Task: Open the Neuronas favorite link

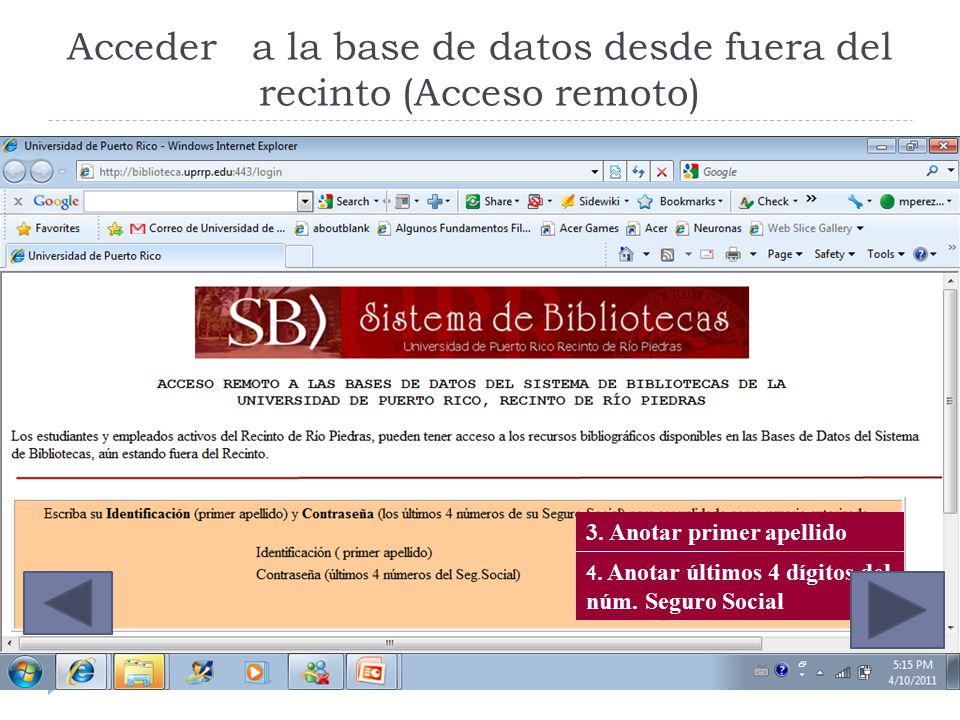Action: [x=708, y=228]
